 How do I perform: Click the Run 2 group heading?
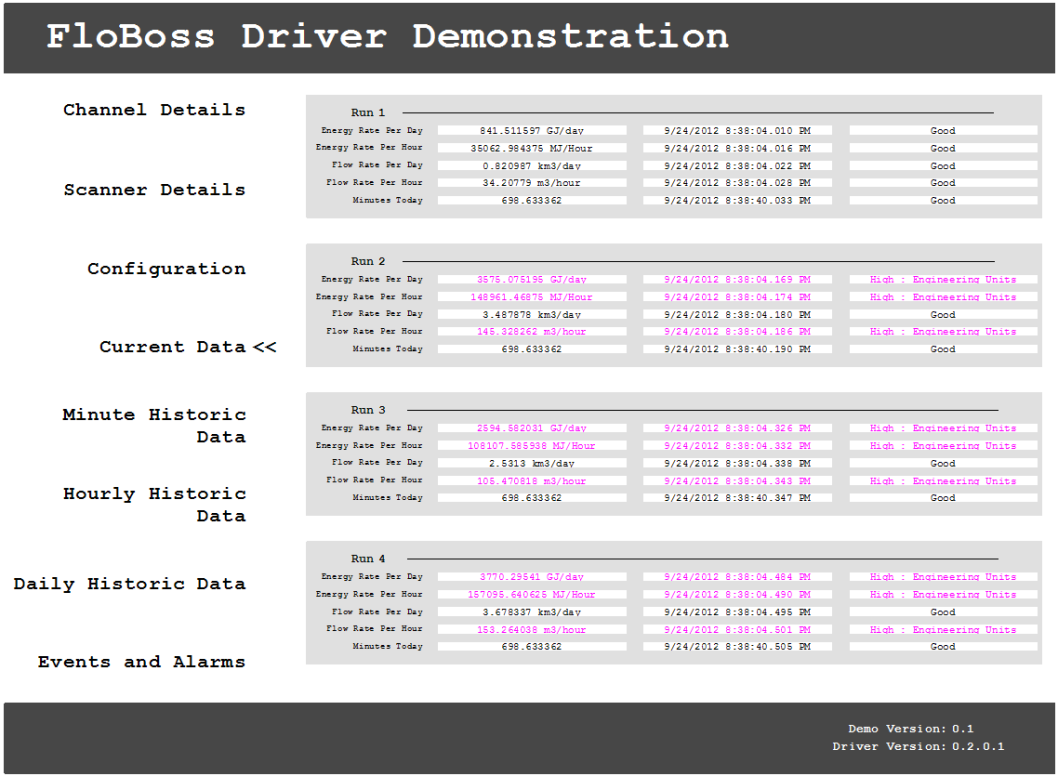coord(368,261)
